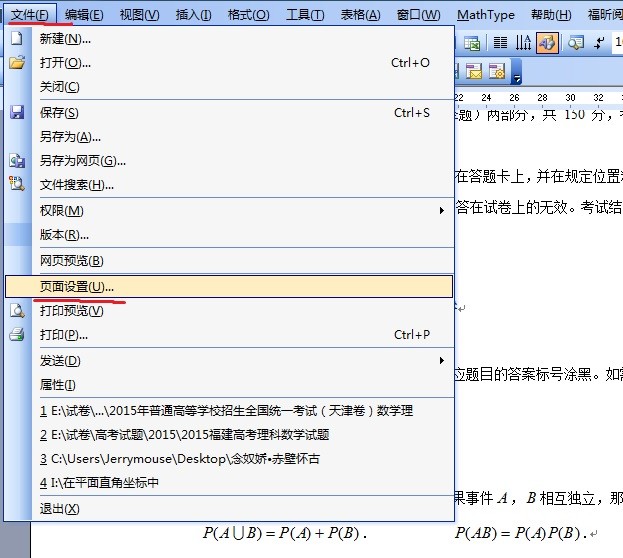Select 版本(R)... menu entry
Viewport: 623px width, 558px height.
coord(229,234)
